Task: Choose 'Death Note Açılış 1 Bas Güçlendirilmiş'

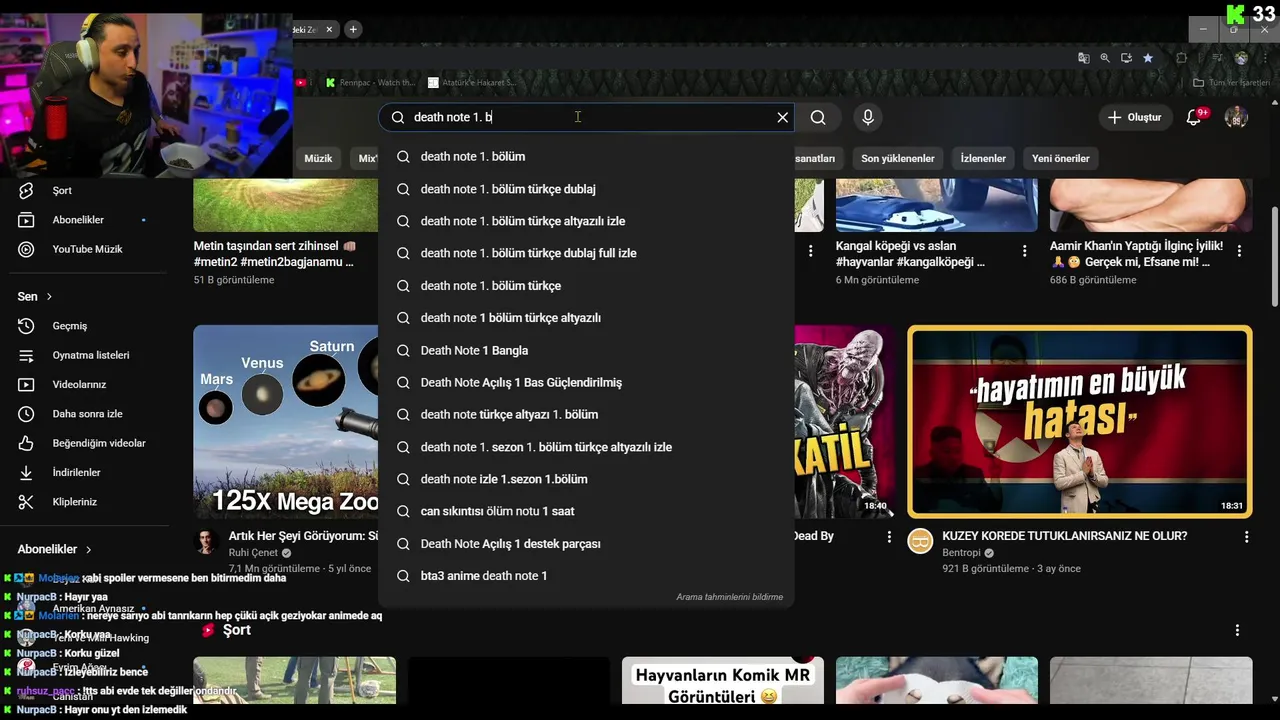Action: [586, 382]
